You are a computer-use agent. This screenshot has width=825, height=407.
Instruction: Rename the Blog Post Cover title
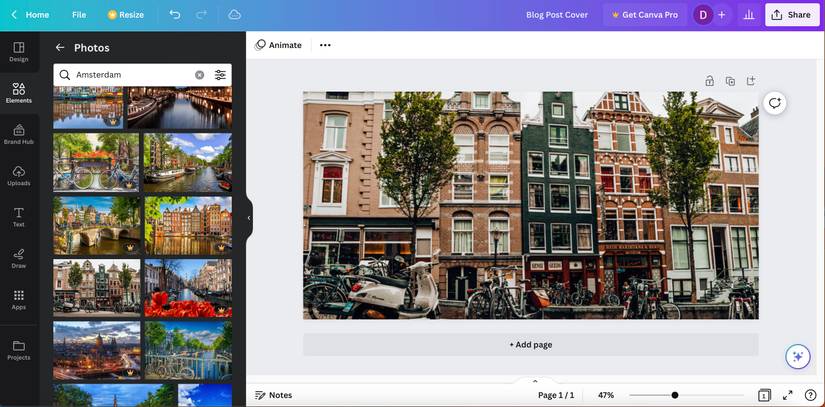click(x=557, y=15)
